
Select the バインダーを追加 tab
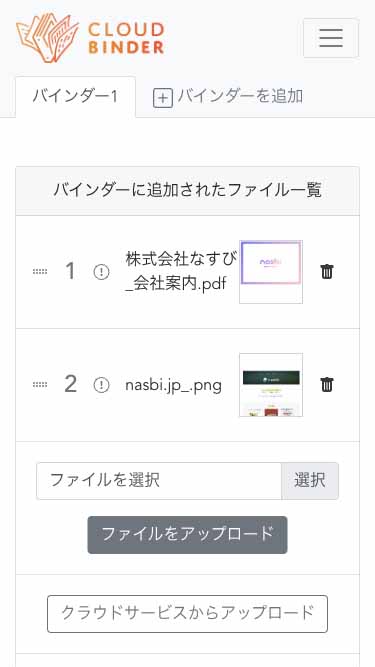coord(228,97)
